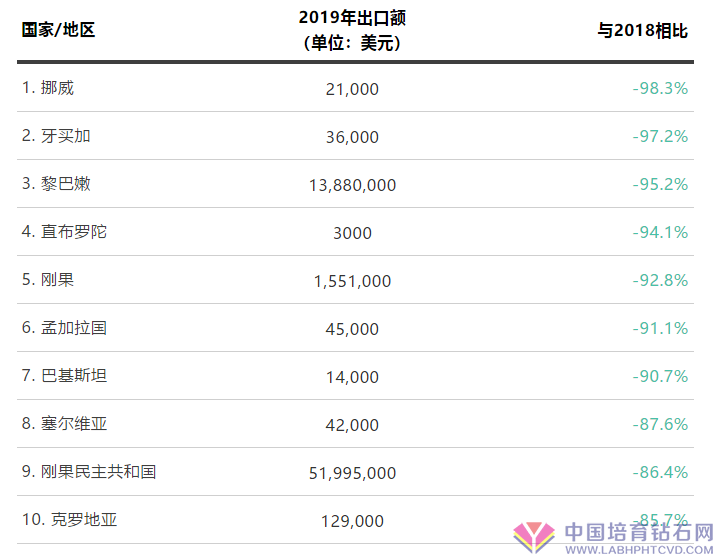Click the 中国培育钻石网 watermark text
Viewport: 713px width, 556px height.
pyautogui.click(x=639, y=532)
